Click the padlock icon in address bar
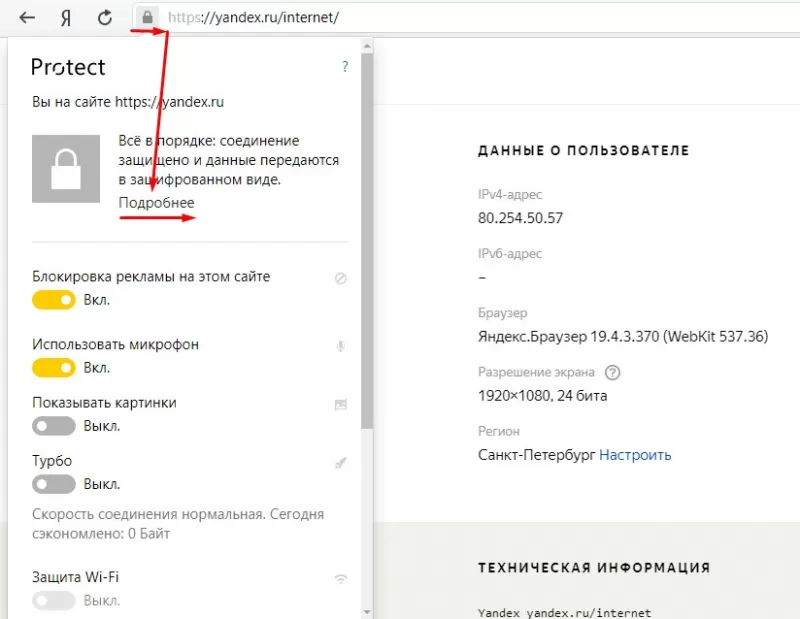Screen dimensions: 800x619 point(148,17)
